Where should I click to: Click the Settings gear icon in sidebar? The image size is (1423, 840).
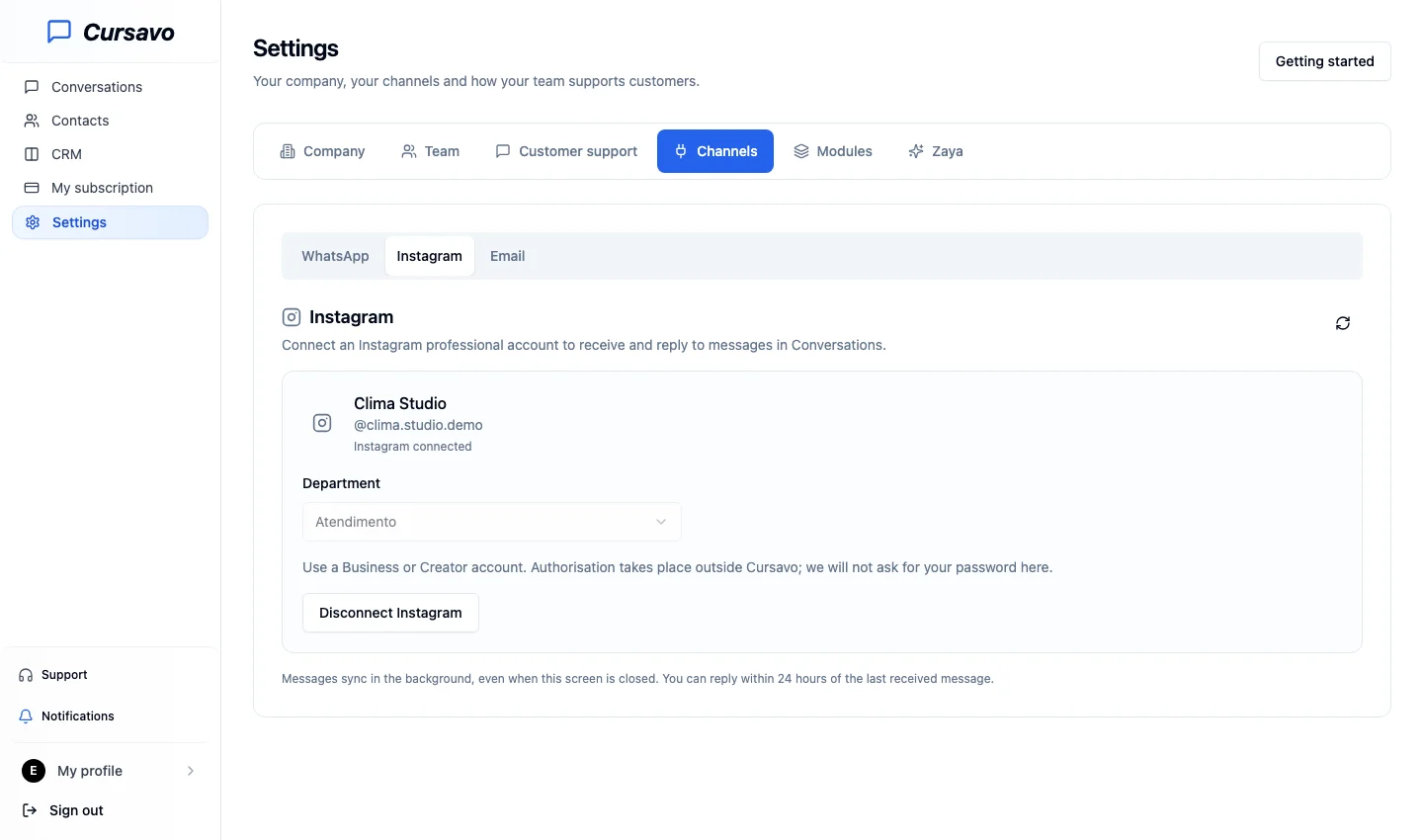pos(33,222)
